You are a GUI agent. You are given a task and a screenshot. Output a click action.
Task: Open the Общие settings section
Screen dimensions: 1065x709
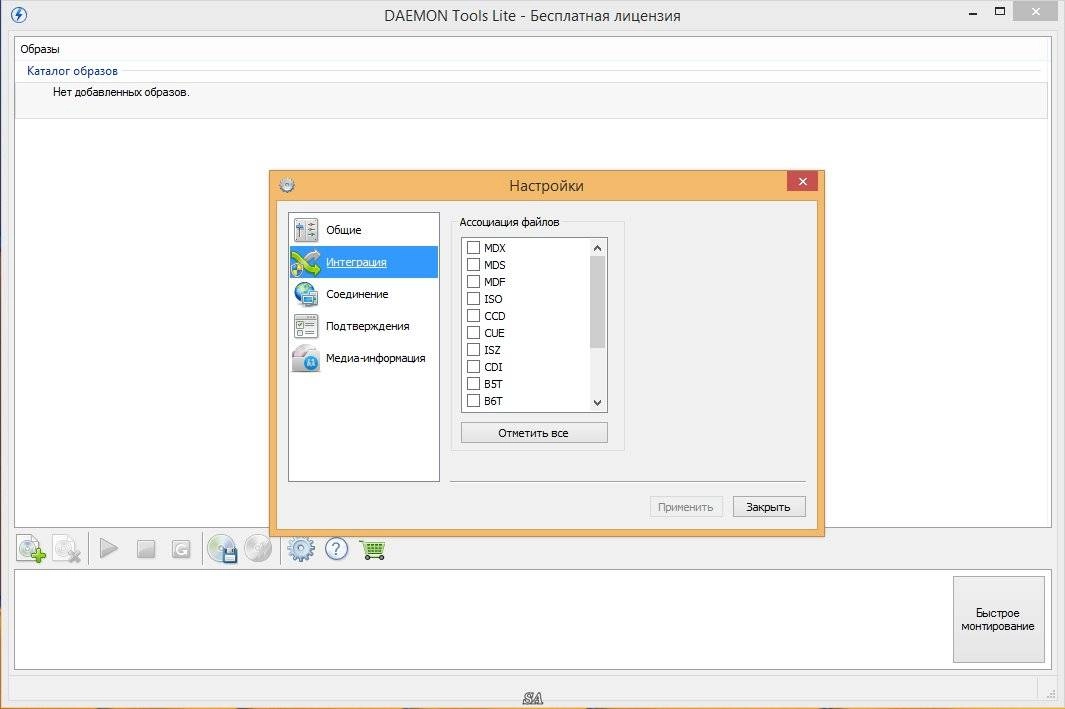tap(364, 230)
